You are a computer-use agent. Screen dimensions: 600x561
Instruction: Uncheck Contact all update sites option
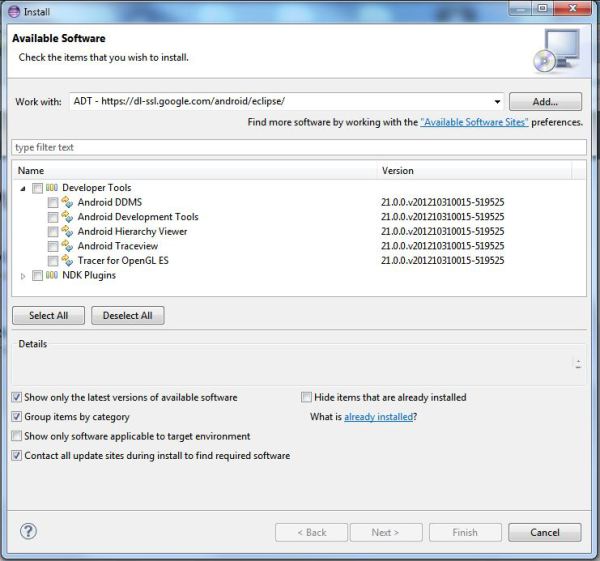(16, 455)
